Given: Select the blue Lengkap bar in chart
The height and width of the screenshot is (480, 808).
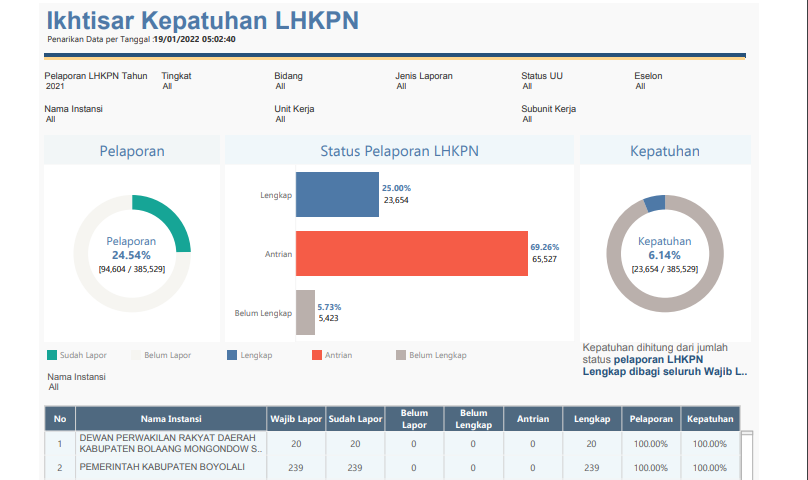Looking at the screenshot, I should click(337, 194).
